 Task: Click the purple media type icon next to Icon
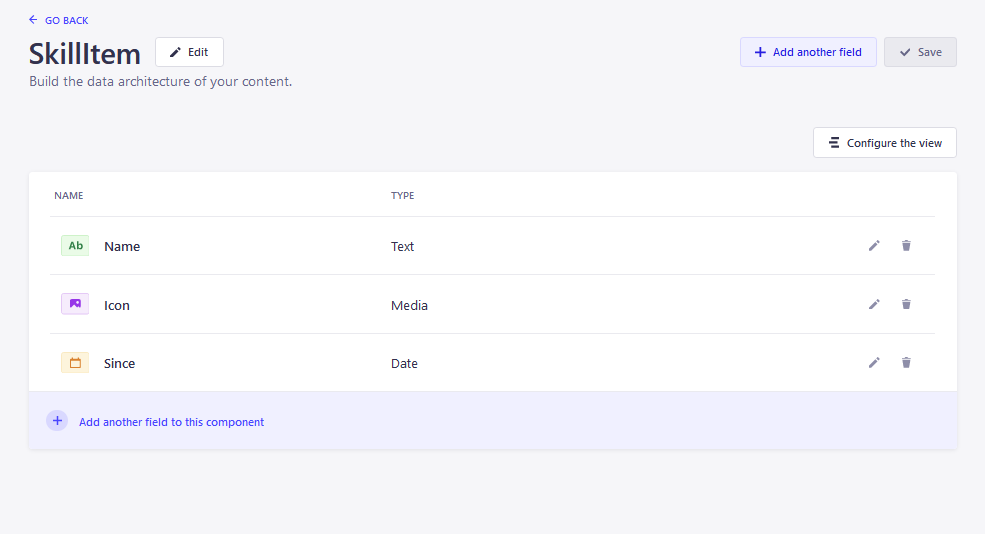pyautogui.click(x=75, y=304)
